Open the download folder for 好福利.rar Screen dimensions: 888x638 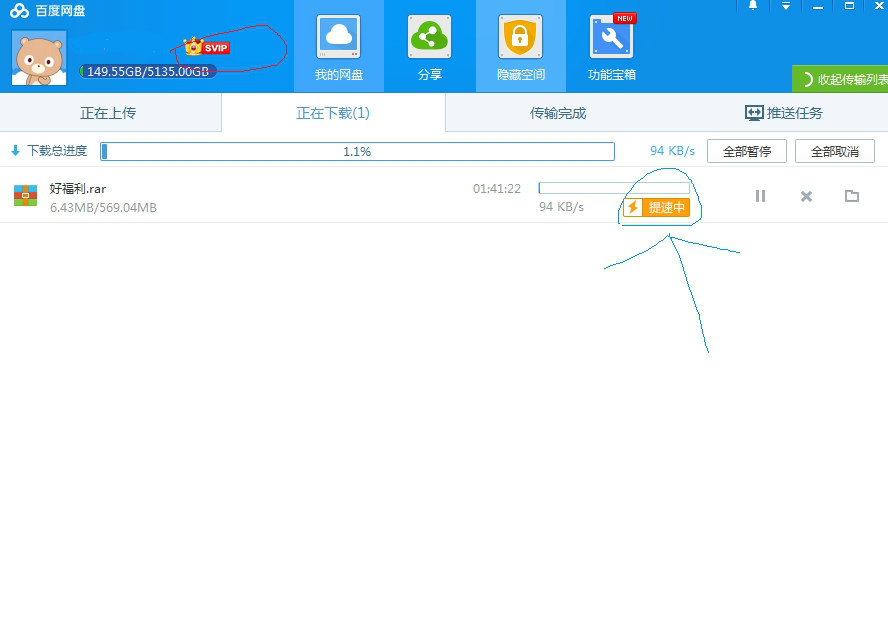pyautogui.click(x=851, y=196)
